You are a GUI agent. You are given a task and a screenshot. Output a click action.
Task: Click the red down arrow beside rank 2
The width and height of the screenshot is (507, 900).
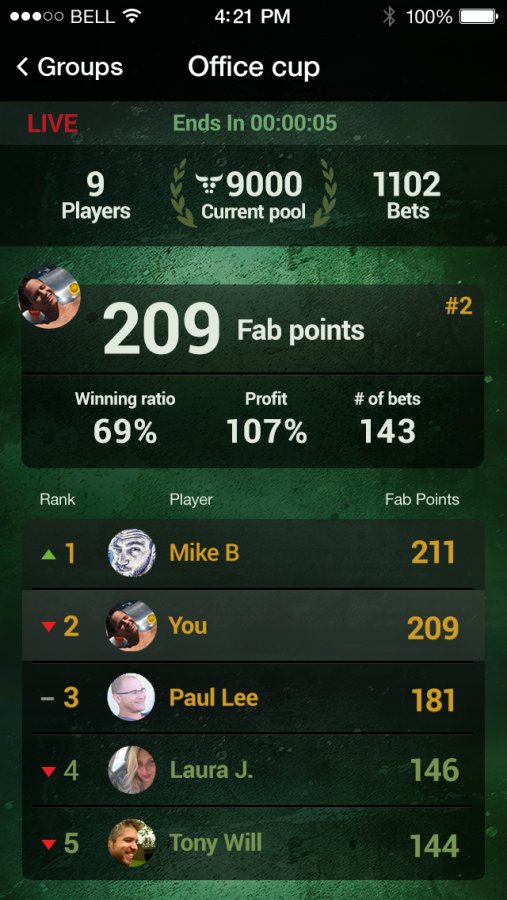tap(49, 627)
